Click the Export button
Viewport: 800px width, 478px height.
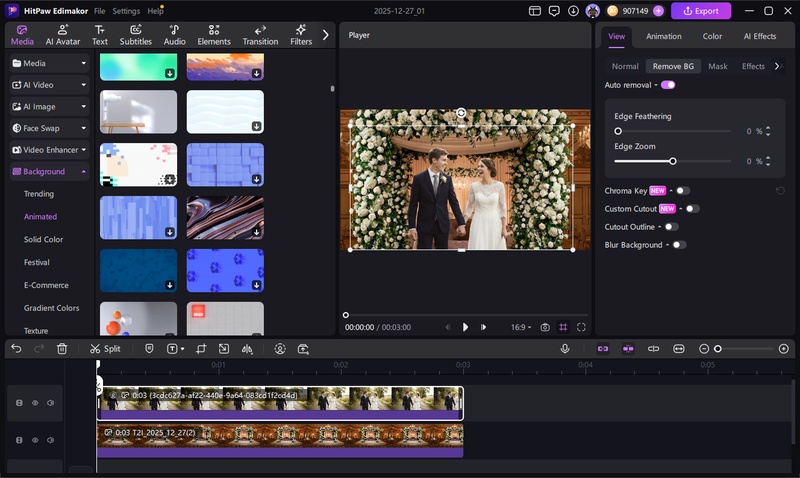point(701,11)
